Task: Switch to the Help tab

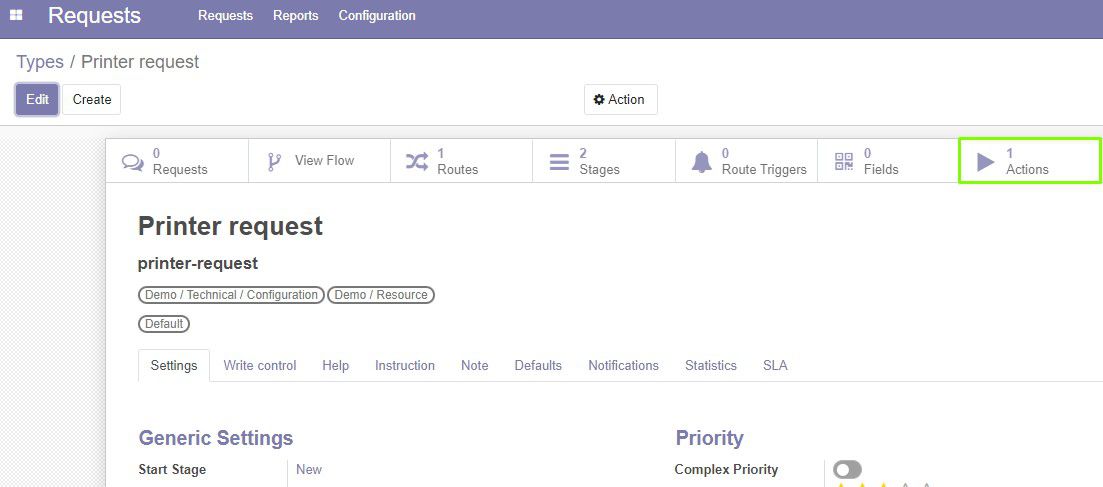Action: point(336,365)
